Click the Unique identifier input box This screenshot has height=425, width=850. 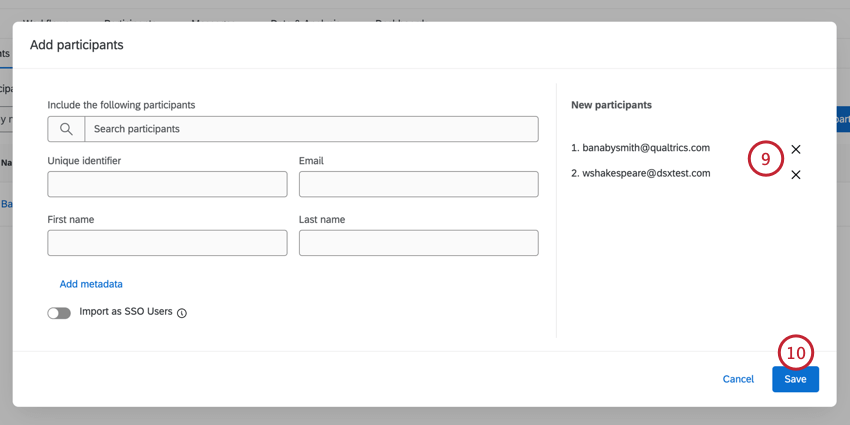click(x=167, y=184)
